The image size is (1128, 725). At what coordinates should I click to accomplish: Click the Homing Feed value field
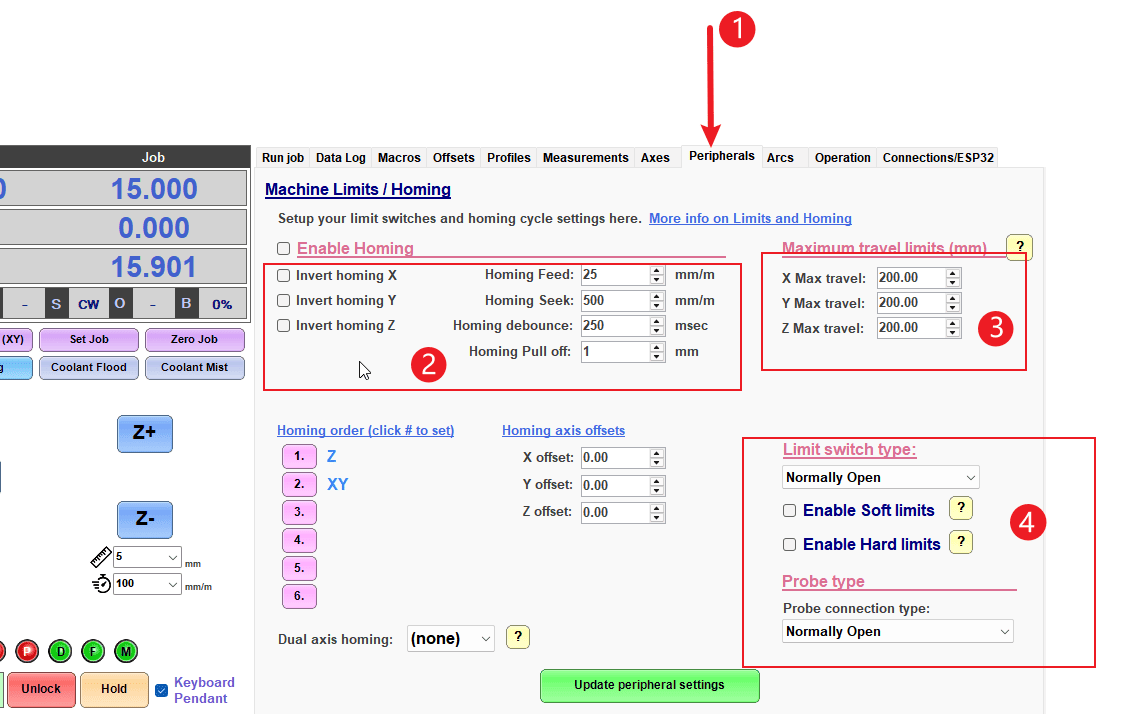[615, 275]
